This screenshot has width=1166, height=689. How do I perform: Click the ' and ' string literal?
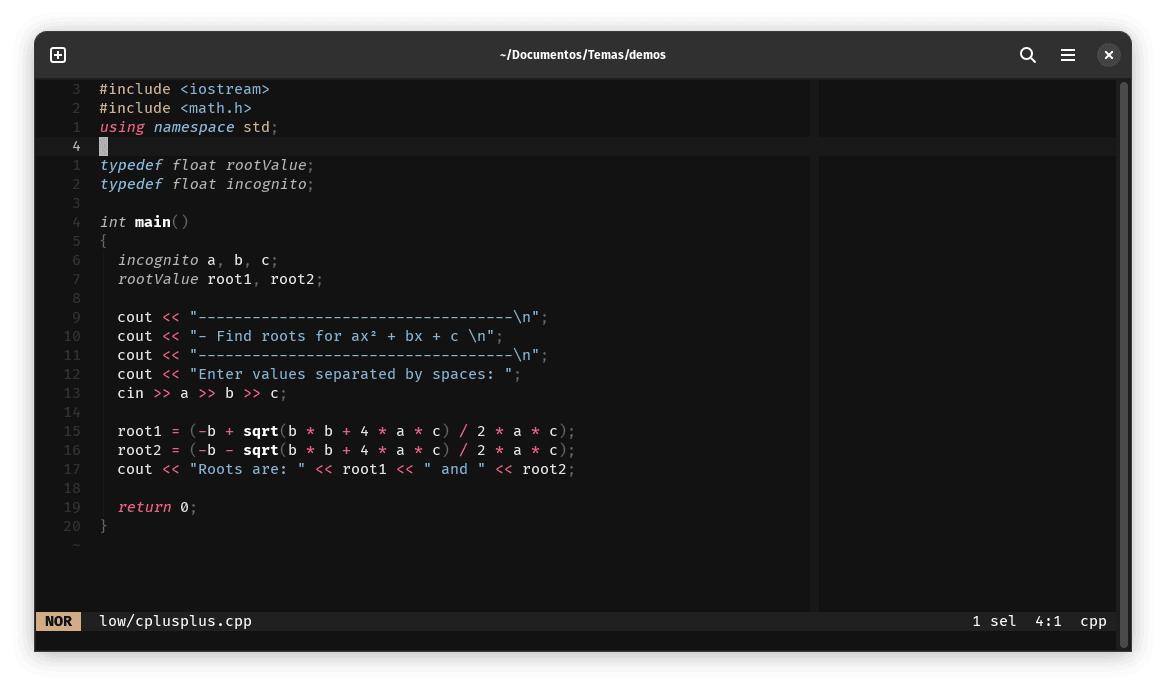(454, 469)
